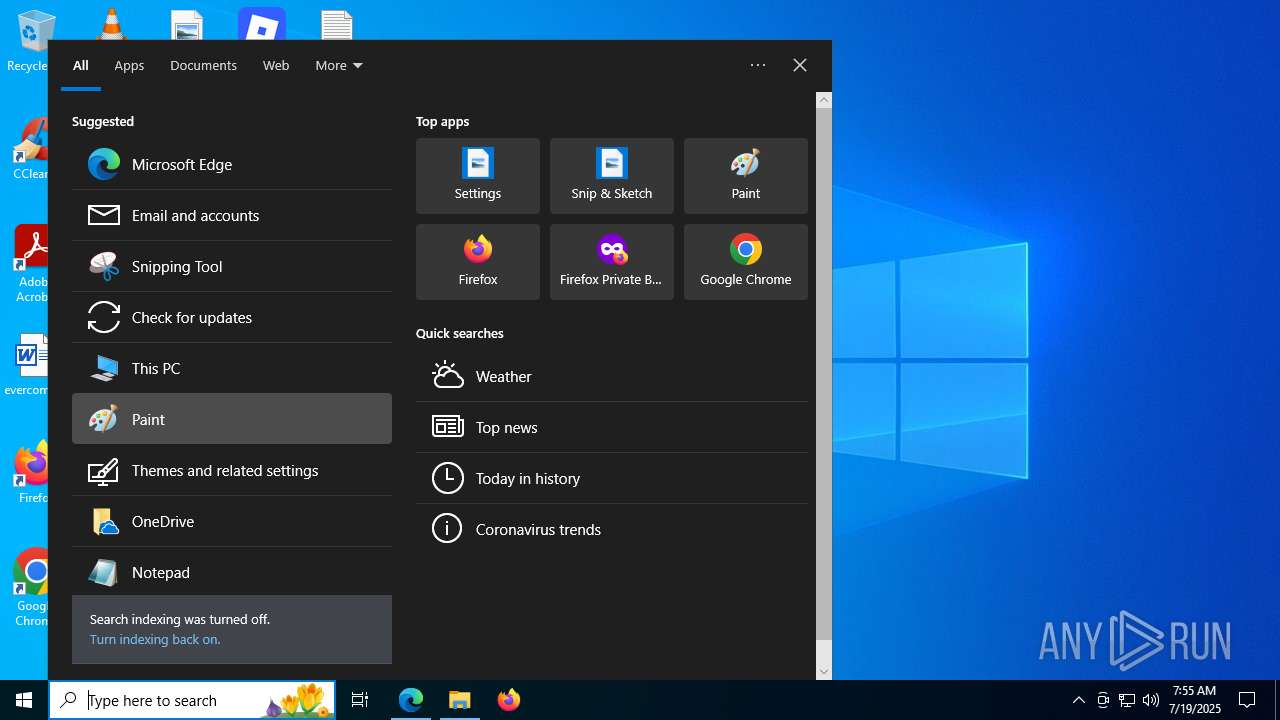
Task: Show hidden system tray icons
Action: [1079, 700]
